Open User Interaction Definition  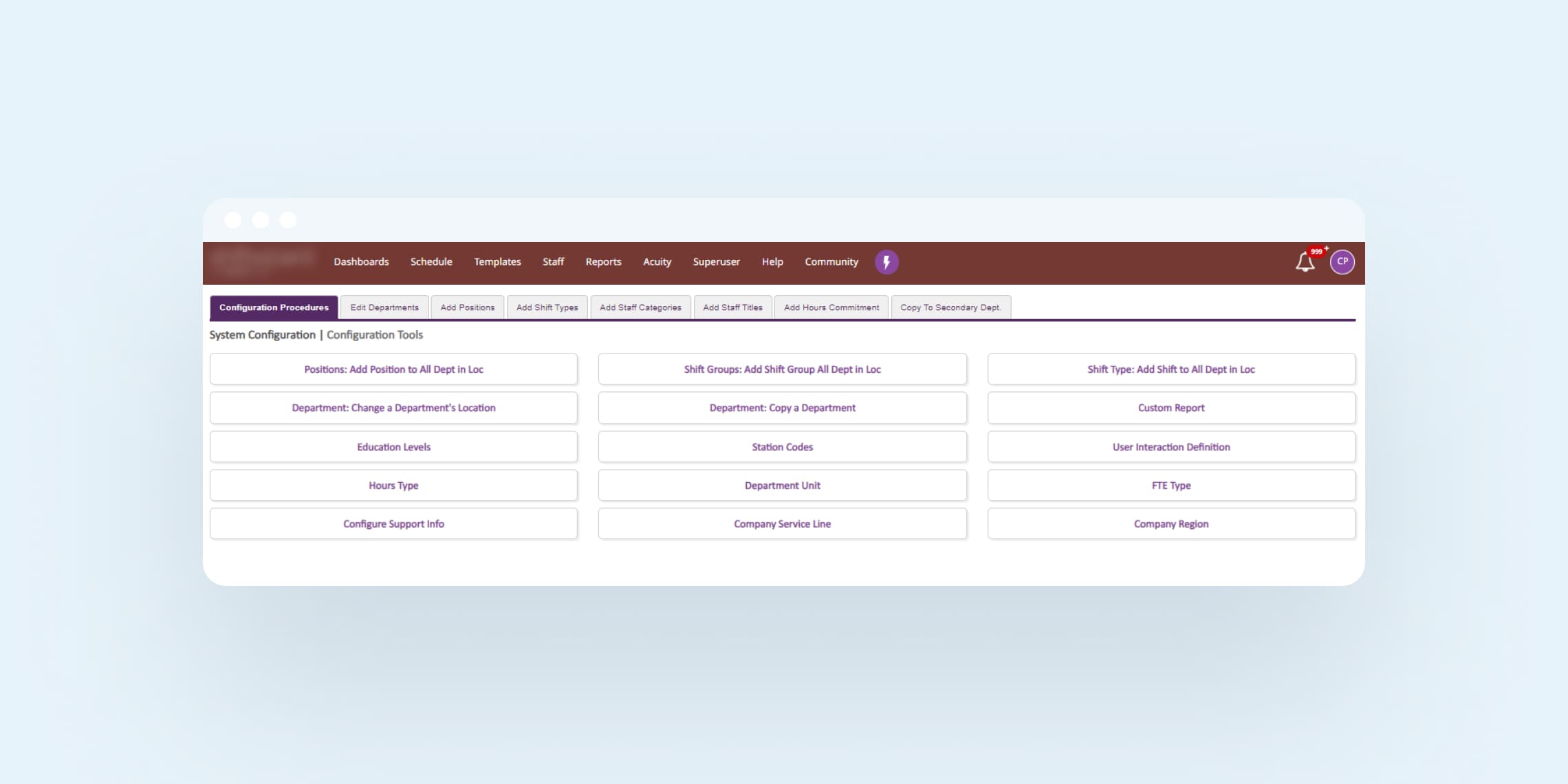click(1170, 447)
